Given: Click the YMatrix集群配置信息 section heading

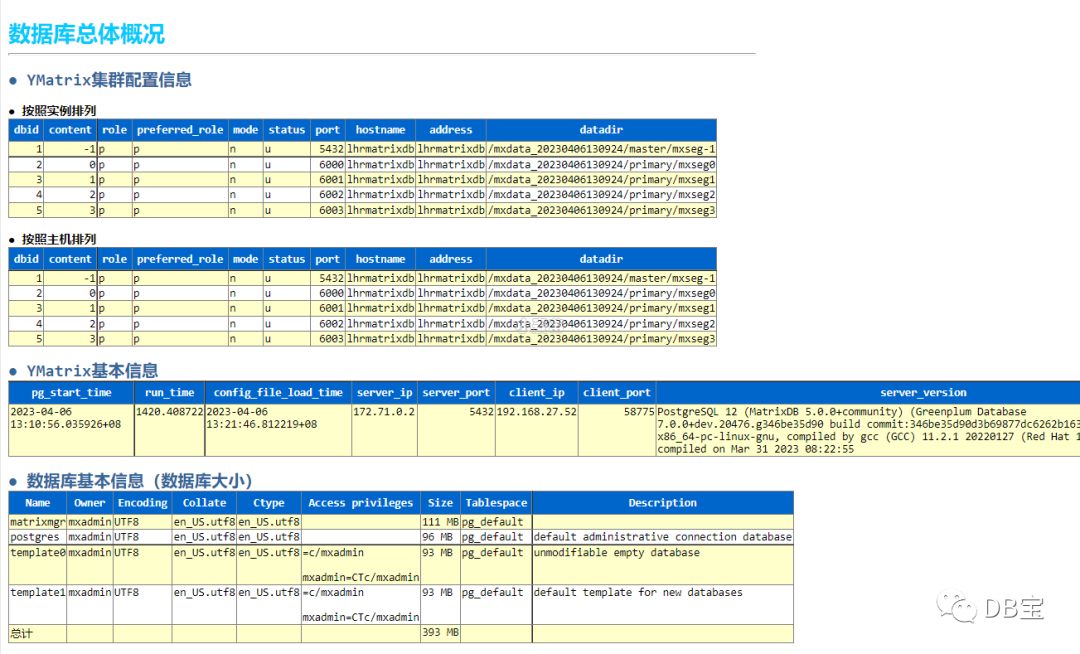Looking at the screenshot, I should [x=109, y=80].
